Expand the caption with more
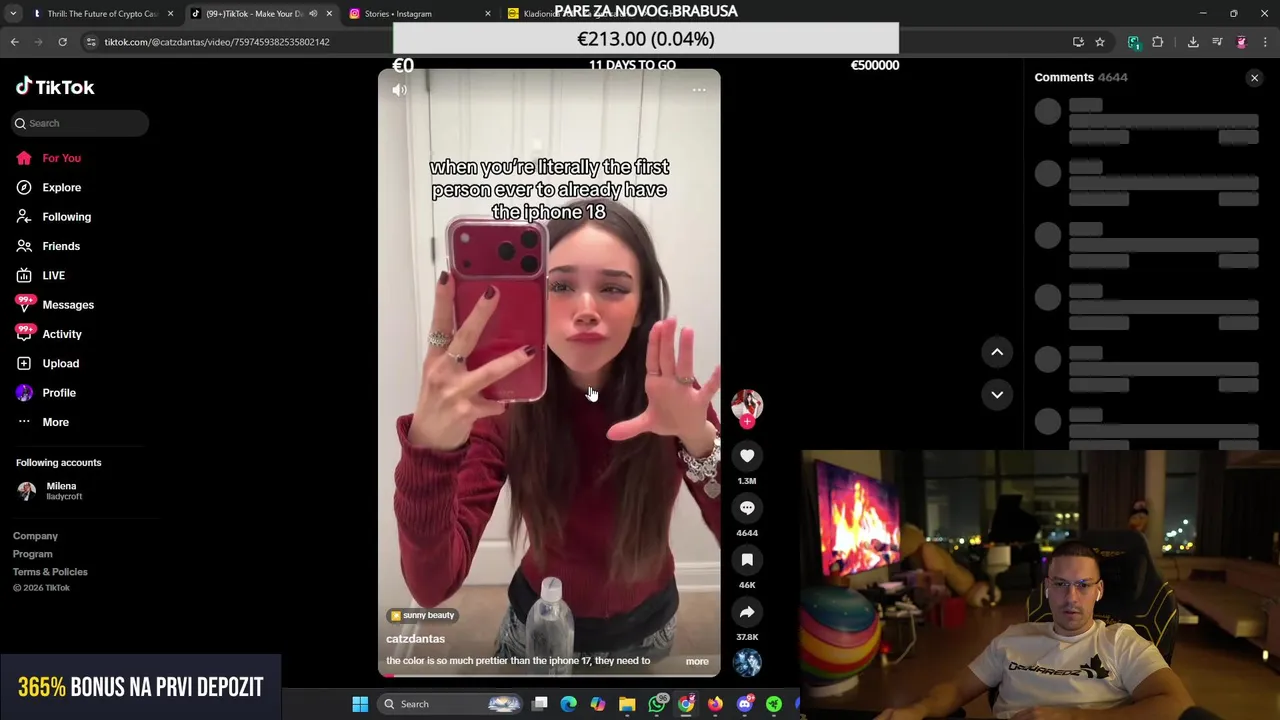Image resolution: width=1280 pixels, height=720 pixels. tap(697, 661)
